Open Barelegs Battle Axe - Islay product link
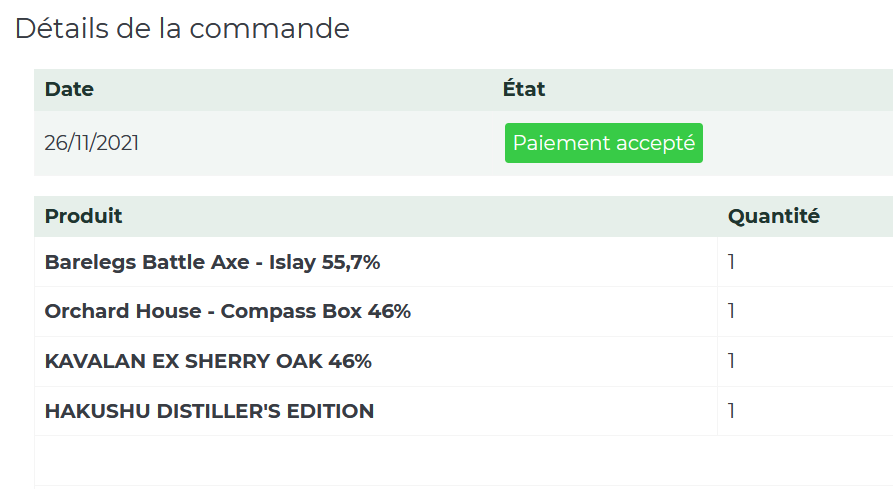893x489 pixels. (x=212, y=262)
